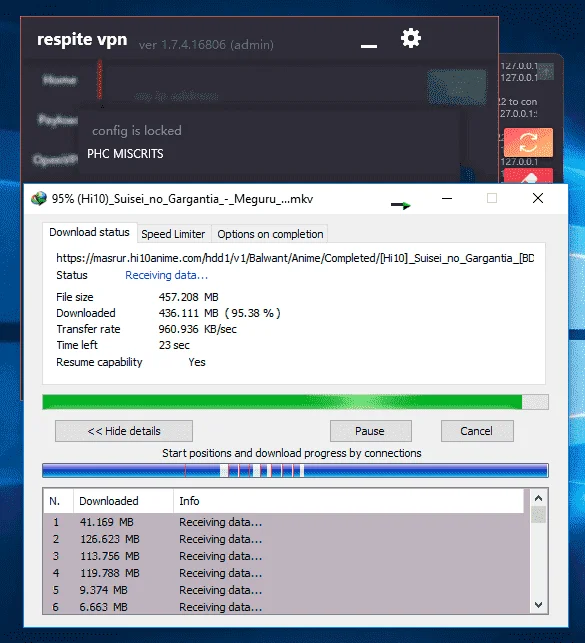Click the blue connections progress bar
This screenshot has height=643, width=585.
295,470
